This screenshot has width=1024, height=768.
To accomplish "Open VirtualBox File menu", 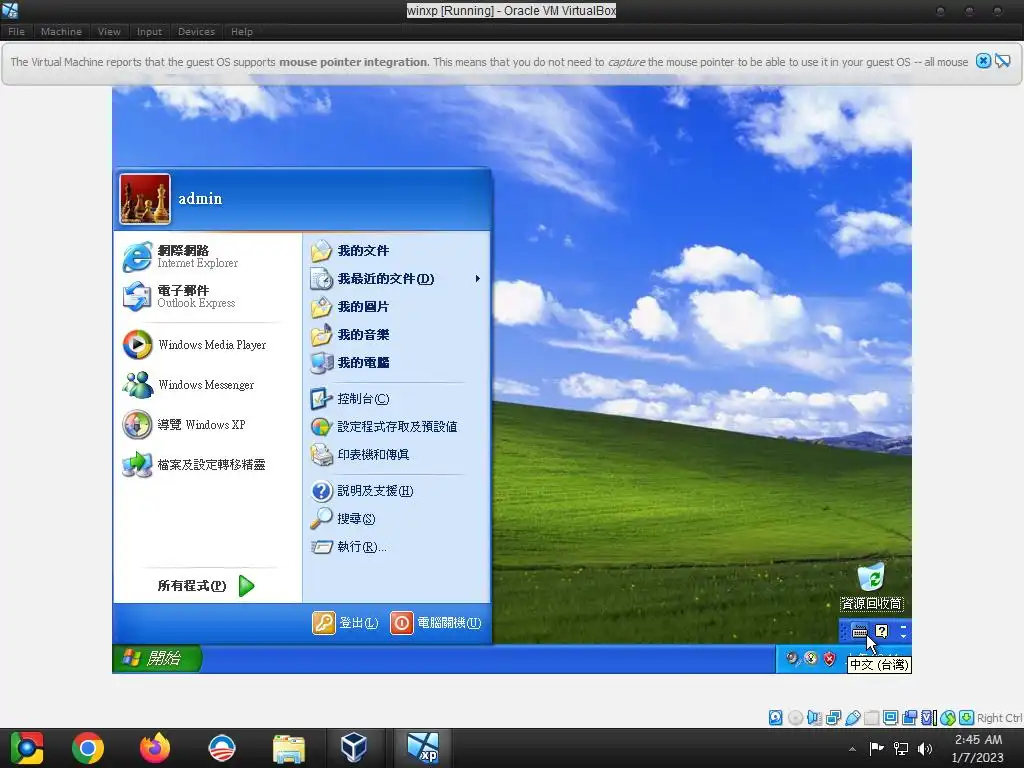I will click(16, 31).
